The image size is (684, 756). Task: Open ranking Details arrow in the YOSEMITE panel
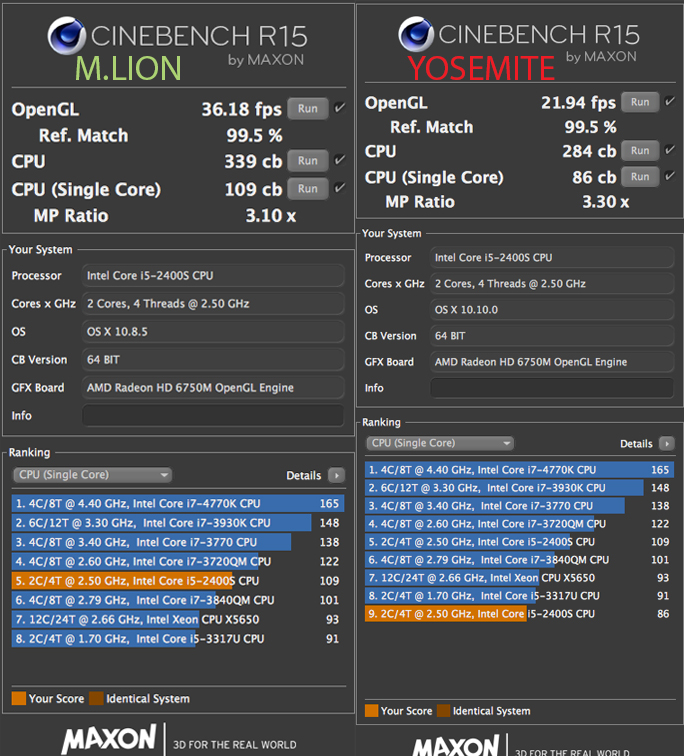[666, 444]
